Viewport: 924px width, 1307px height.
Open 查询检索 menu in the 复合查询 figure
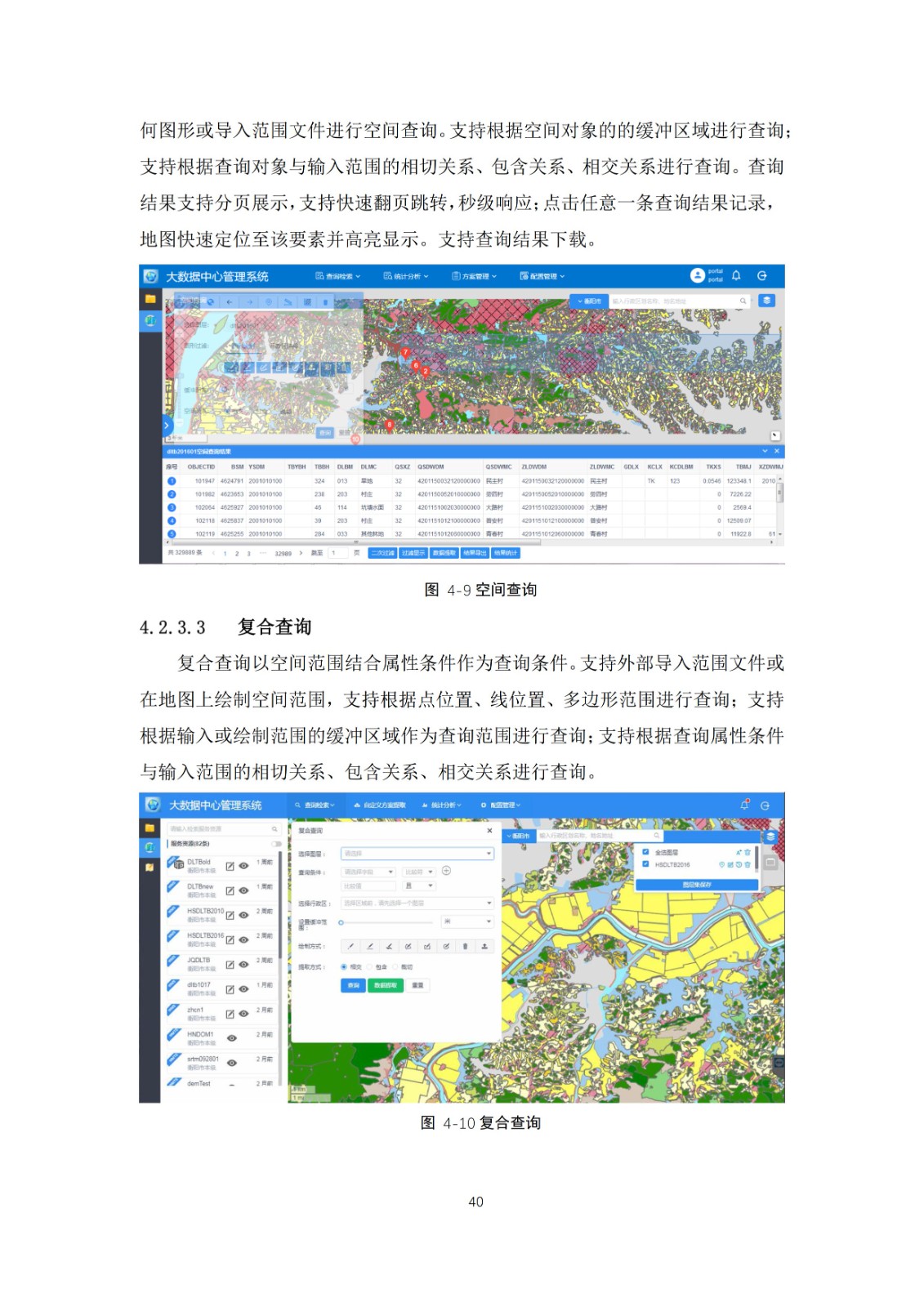tap(315, 805)
